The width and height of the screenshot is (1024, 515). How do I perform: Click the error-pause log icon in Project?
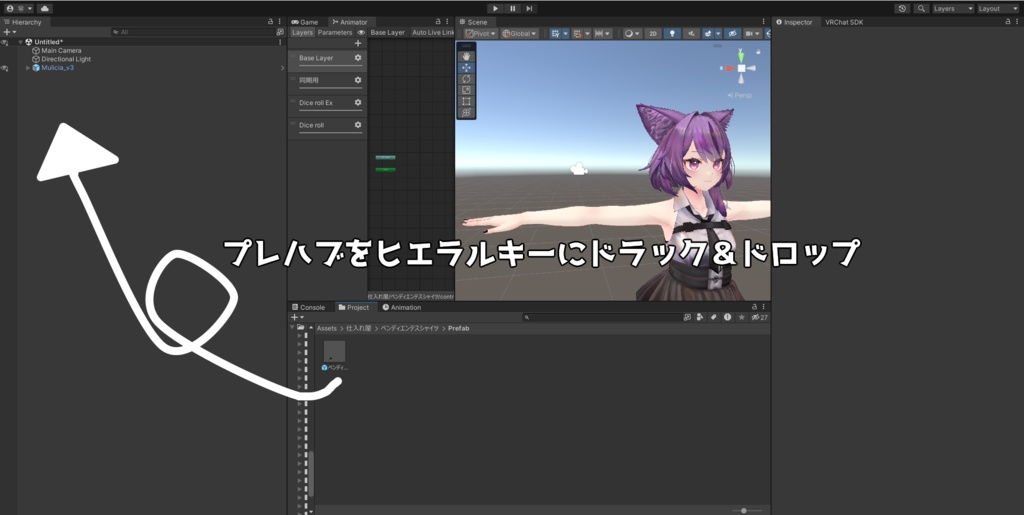(x=728, y=317)
